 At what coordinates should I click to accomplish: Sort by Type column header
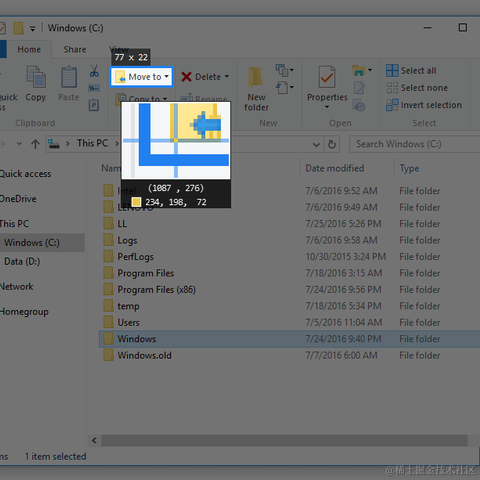tap(409, 169)
